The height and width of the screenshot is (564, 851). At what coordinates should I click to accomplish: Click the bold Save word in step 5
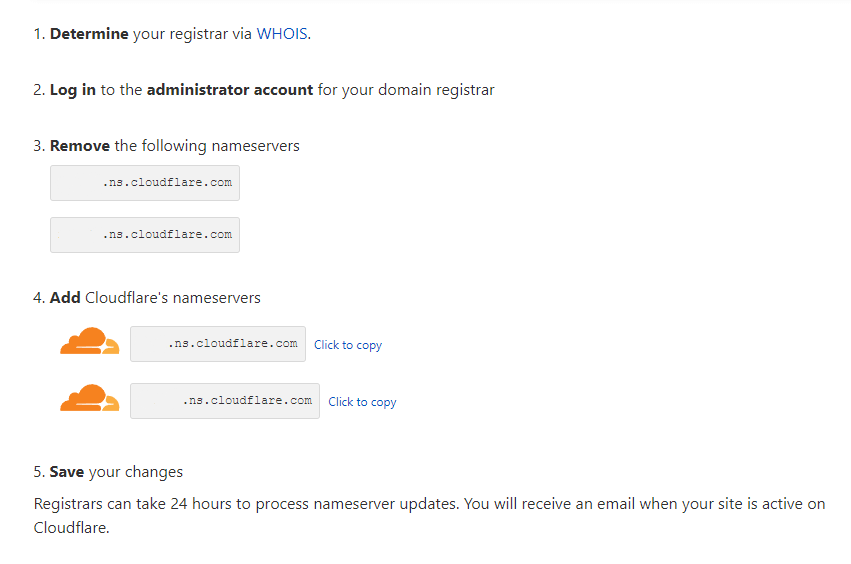(67, 472)
